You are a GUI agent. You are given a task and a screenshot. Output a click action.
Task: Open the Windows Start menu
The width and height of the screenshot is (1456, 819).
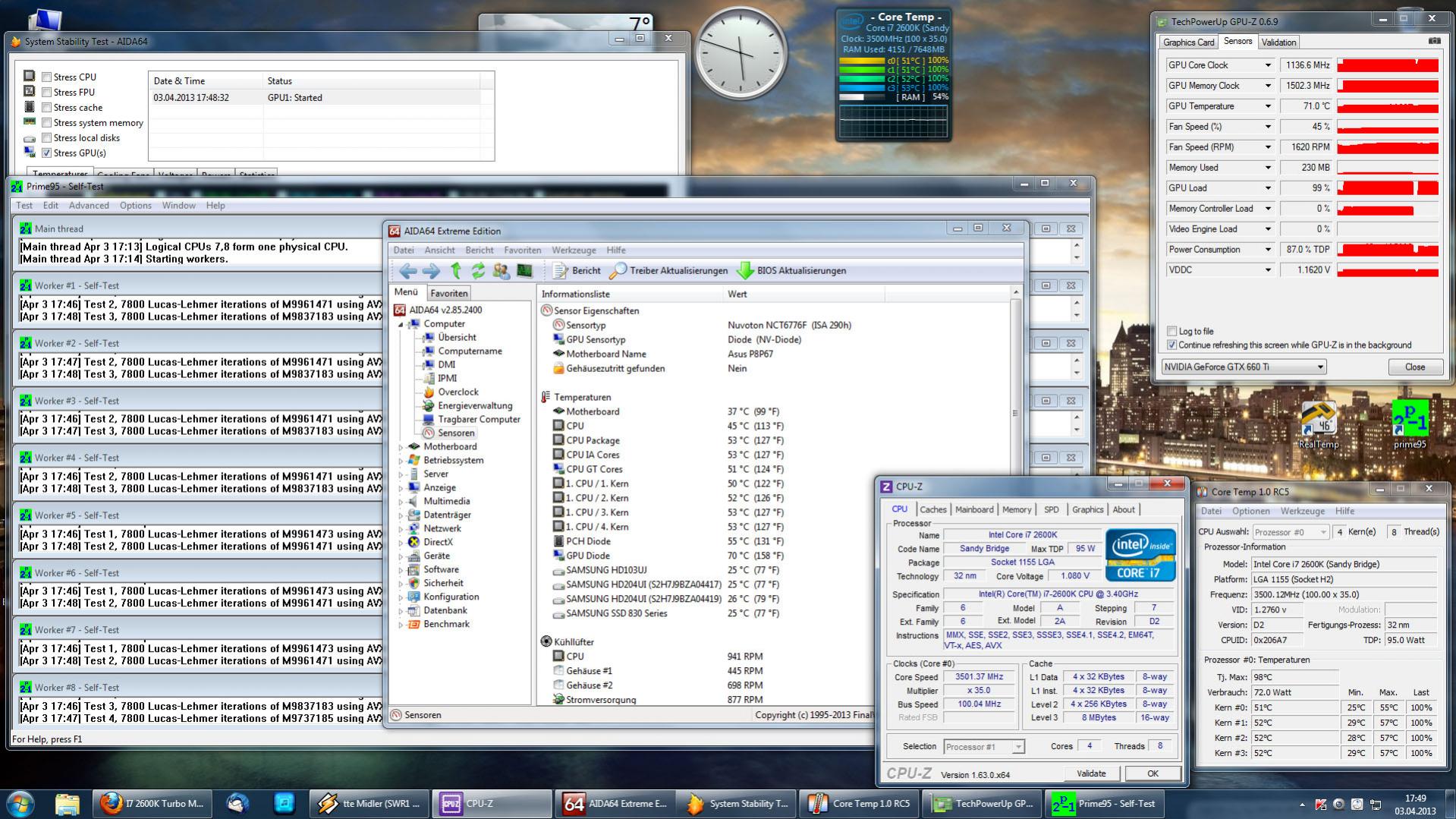20,804
